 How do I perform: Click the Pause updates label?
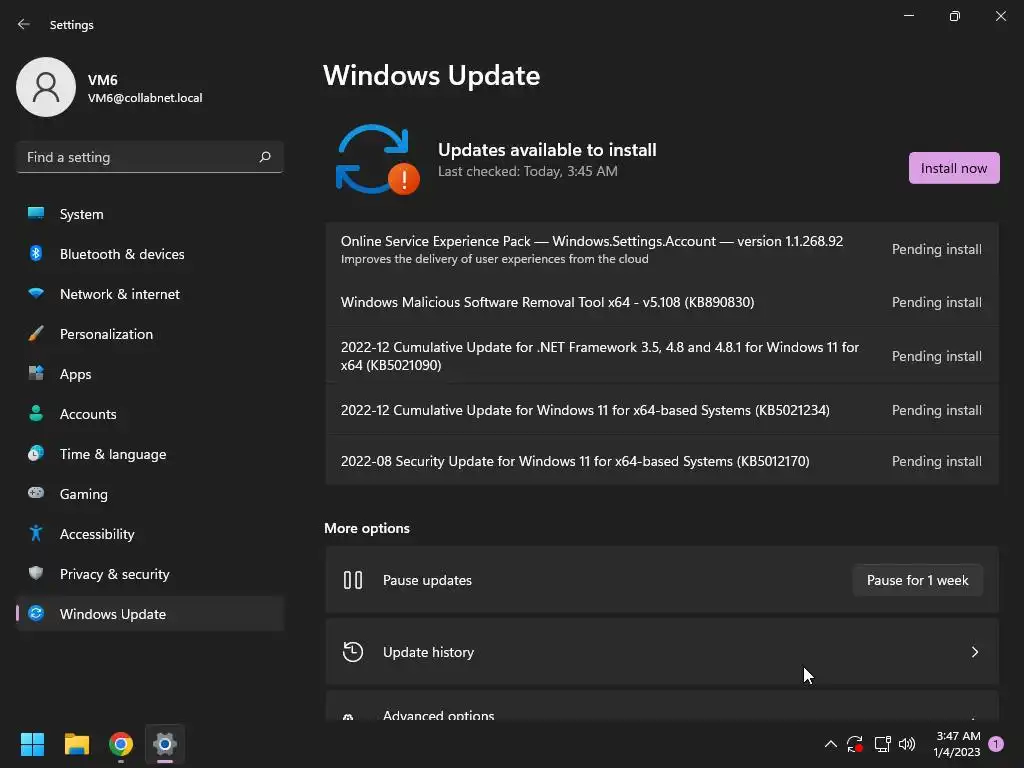pyautogui.click(x=427, y=580)
